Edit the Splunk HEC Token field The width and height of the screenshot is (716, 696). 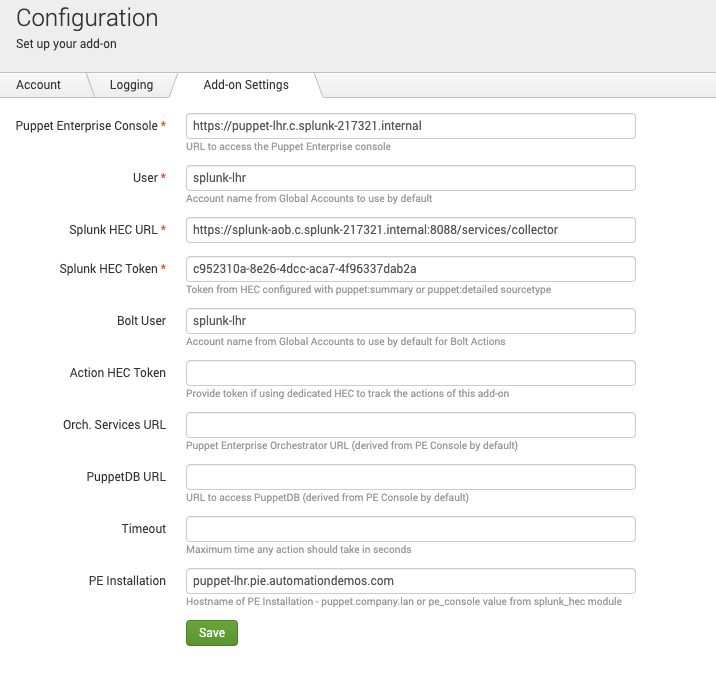[411, 269]
